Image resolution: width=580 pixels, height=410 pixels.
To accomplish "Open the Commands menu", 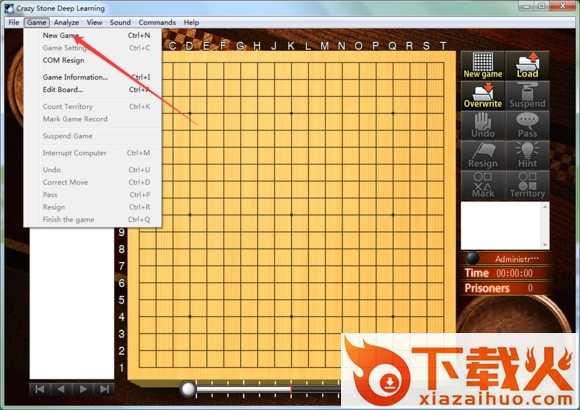I will (157, 22).
